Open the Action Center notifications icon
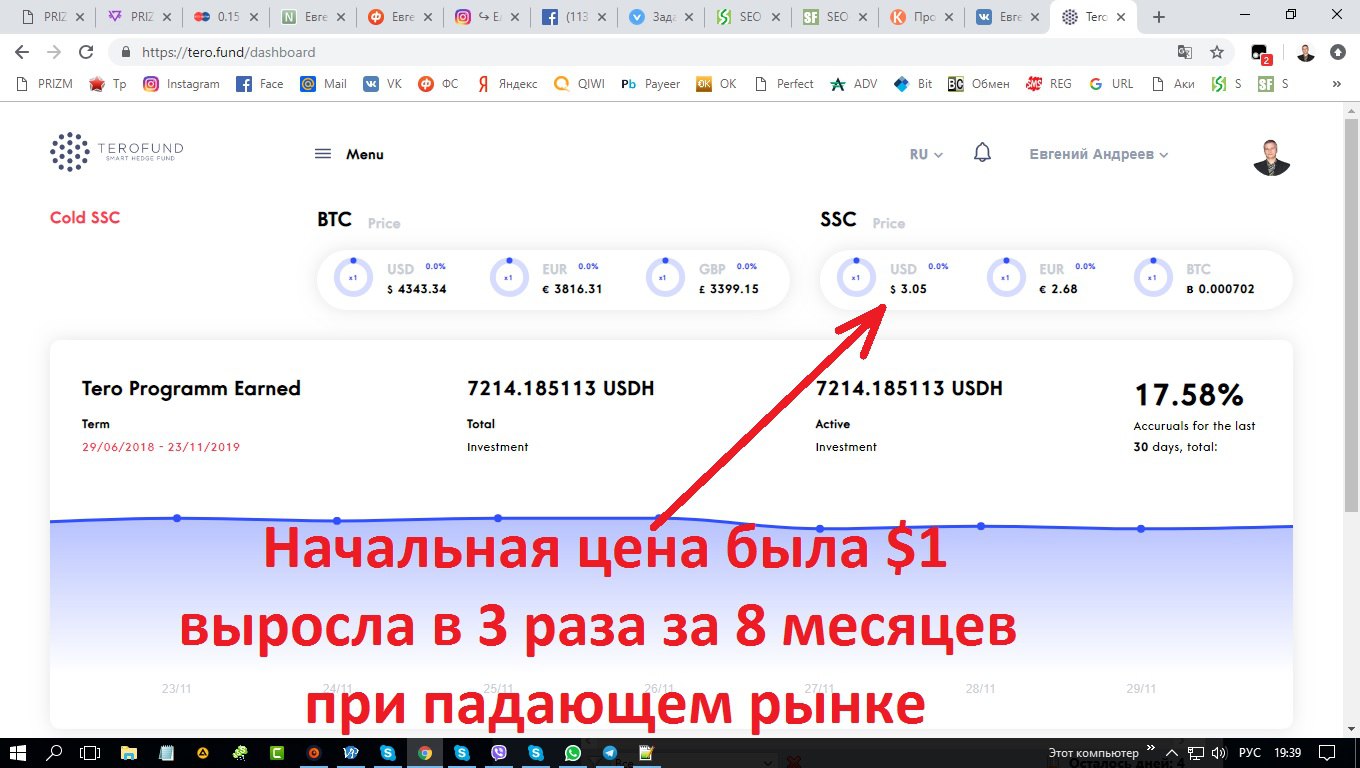This screenshot has height=768, width=1360. point(1326,753)
